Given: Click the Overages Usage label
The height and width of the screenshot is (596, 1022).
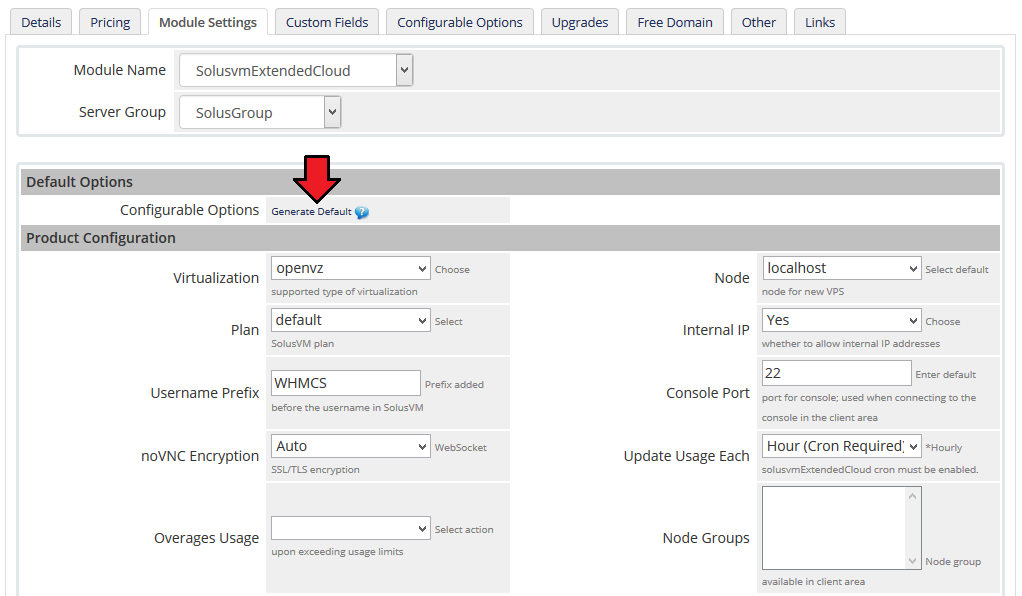Looking at the screenshot, I should (206, 538).
